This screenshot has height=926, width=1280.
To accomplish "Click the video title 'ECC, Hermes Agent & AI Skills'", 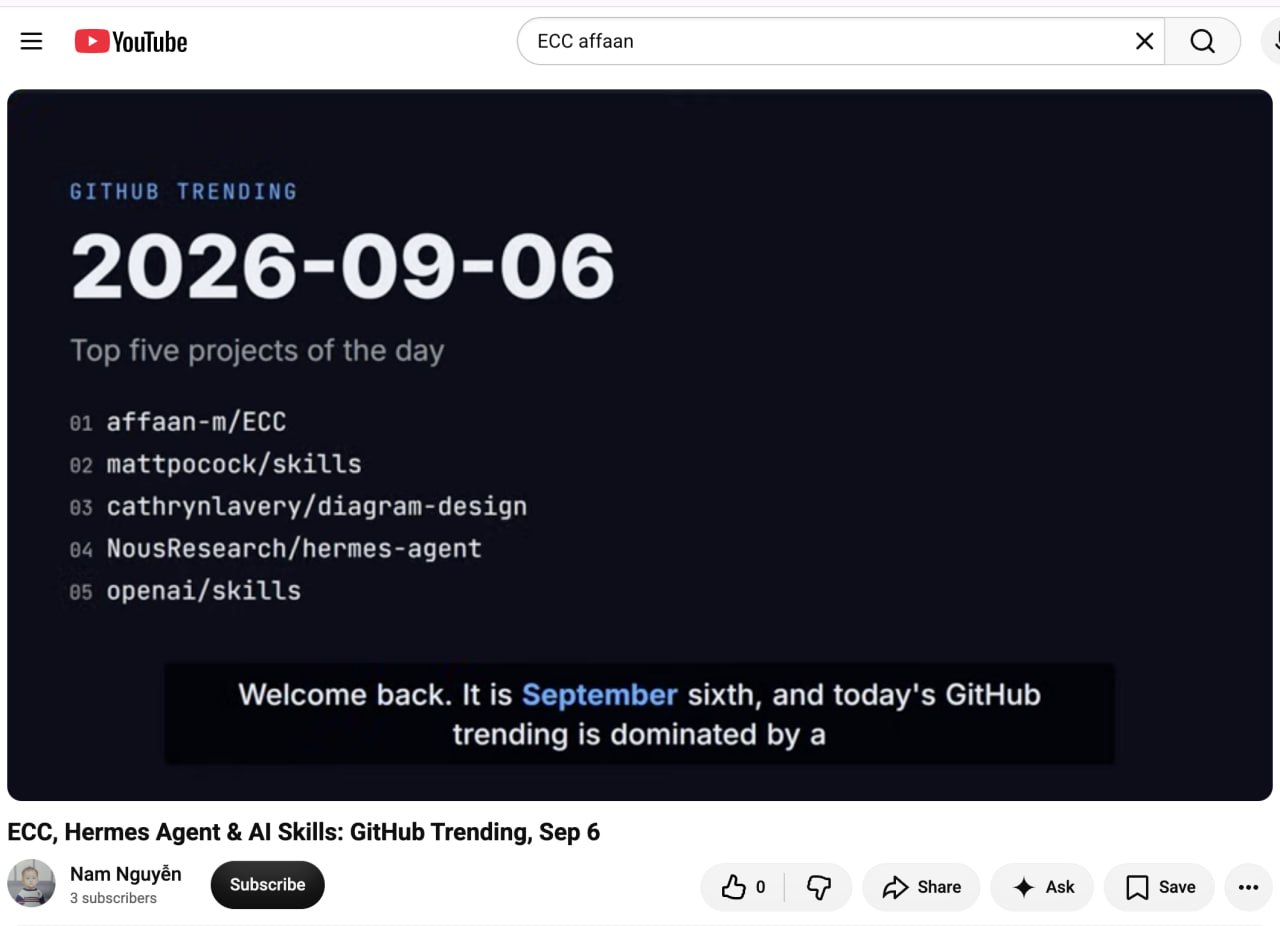I will point(303,832).
